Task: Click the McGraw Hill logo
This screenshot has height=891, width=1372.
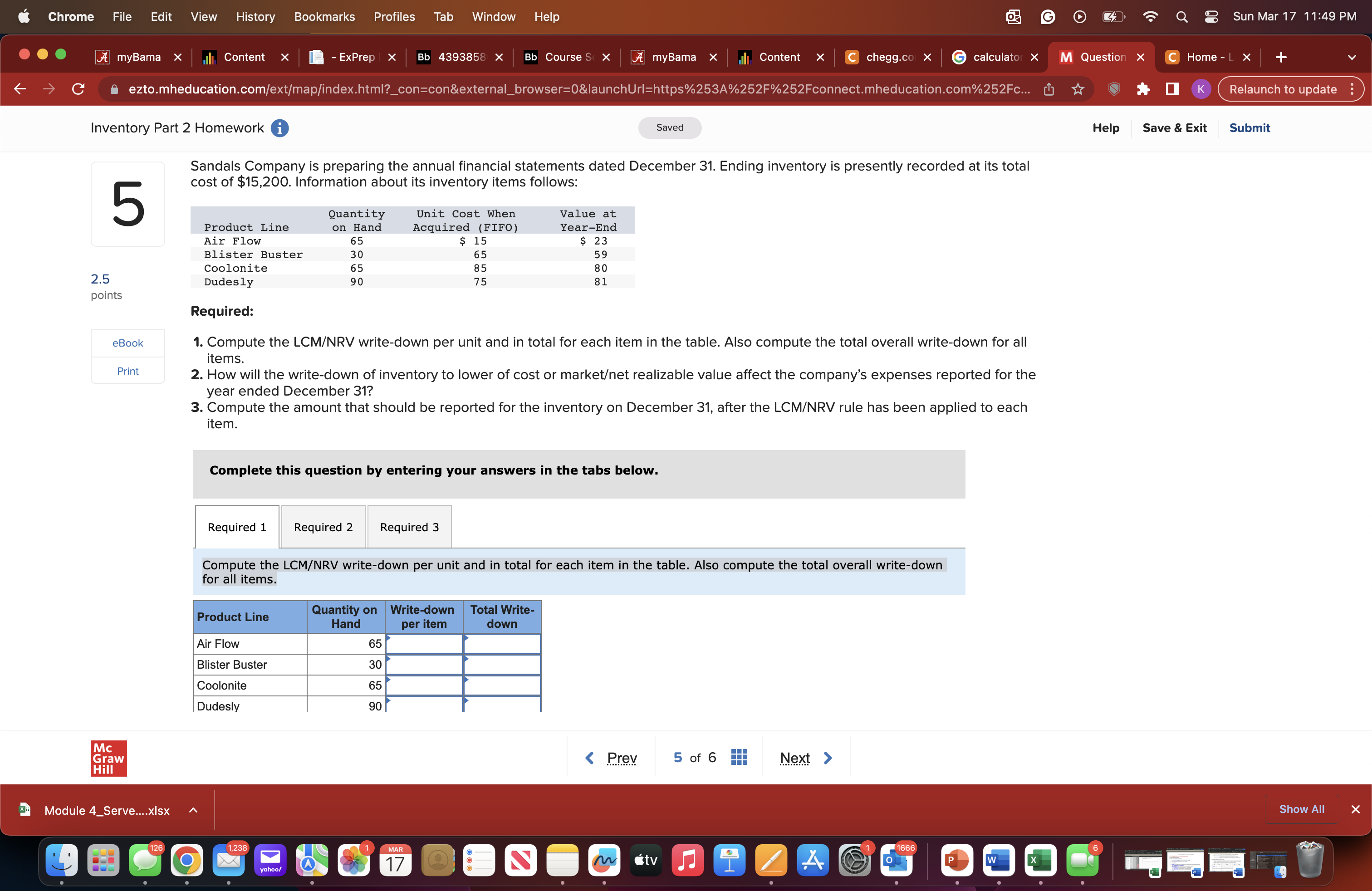Action: [x=108, y=758]
